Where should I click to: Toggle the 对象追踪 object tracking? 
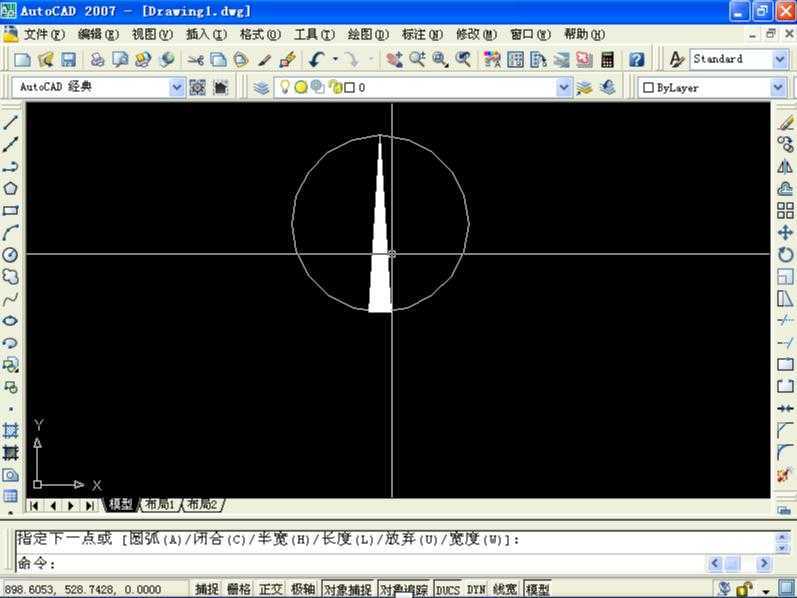click(x=404, y=589)
